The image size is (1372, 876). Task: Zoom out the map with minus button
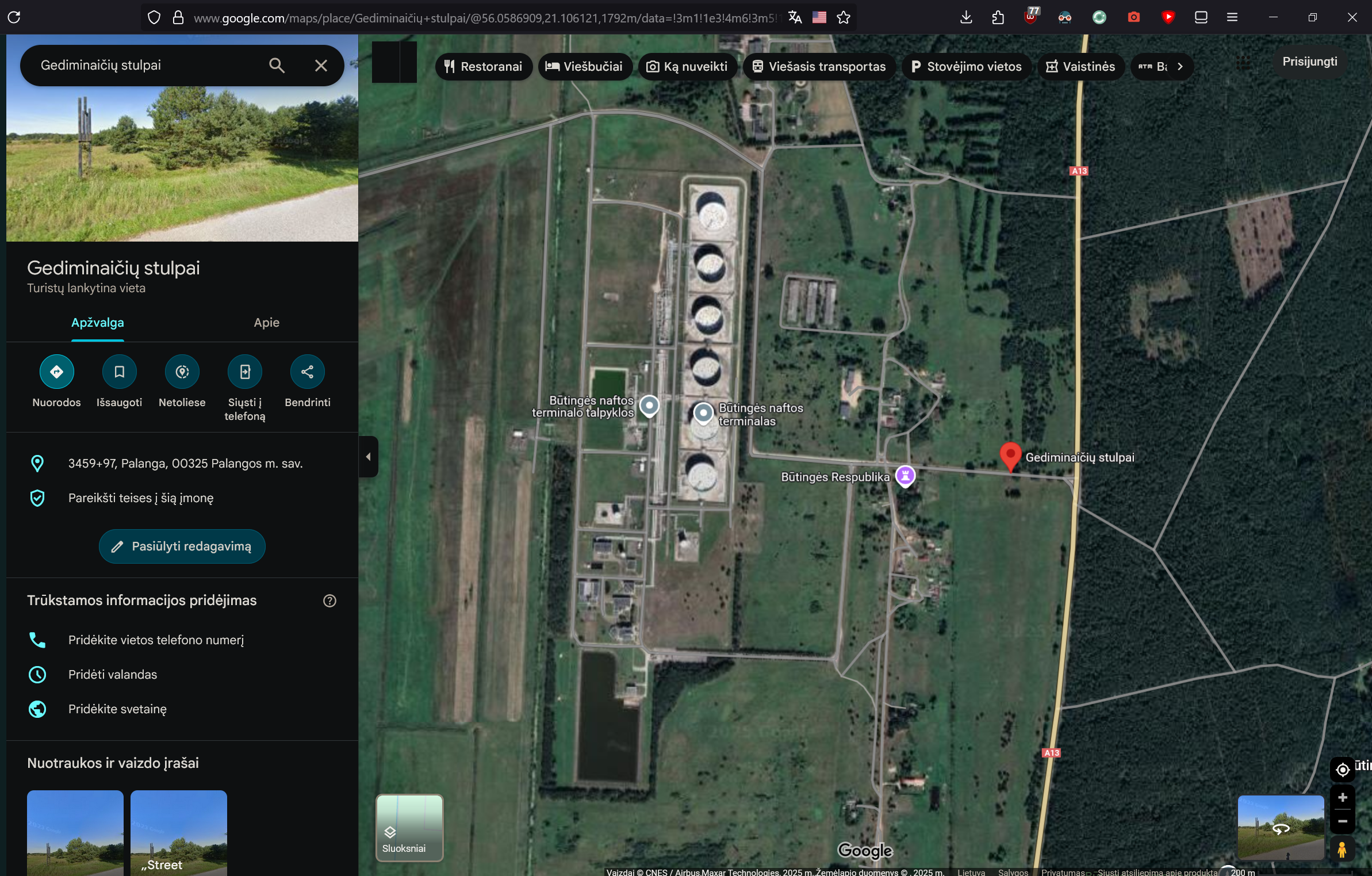point(1342,821)
